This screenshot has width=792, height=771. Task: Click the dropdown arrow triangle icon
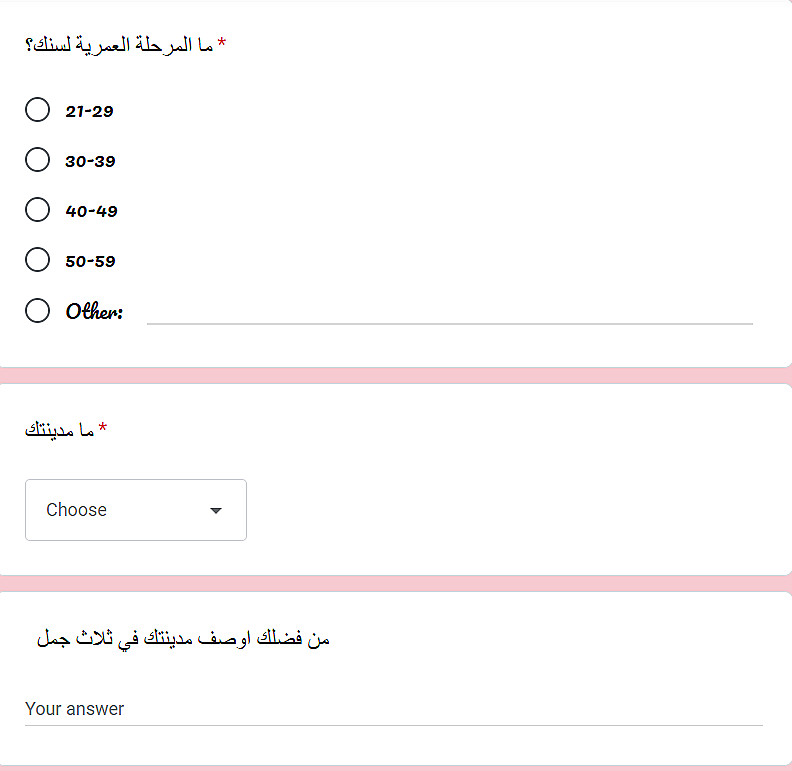pos(215,511)
